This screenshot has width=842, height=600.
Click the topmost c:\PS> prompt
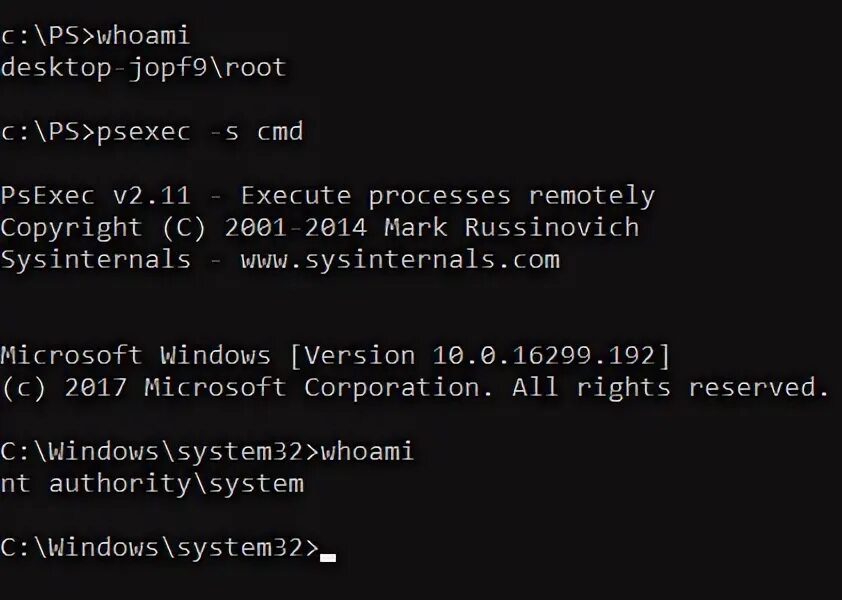[47, 36]
